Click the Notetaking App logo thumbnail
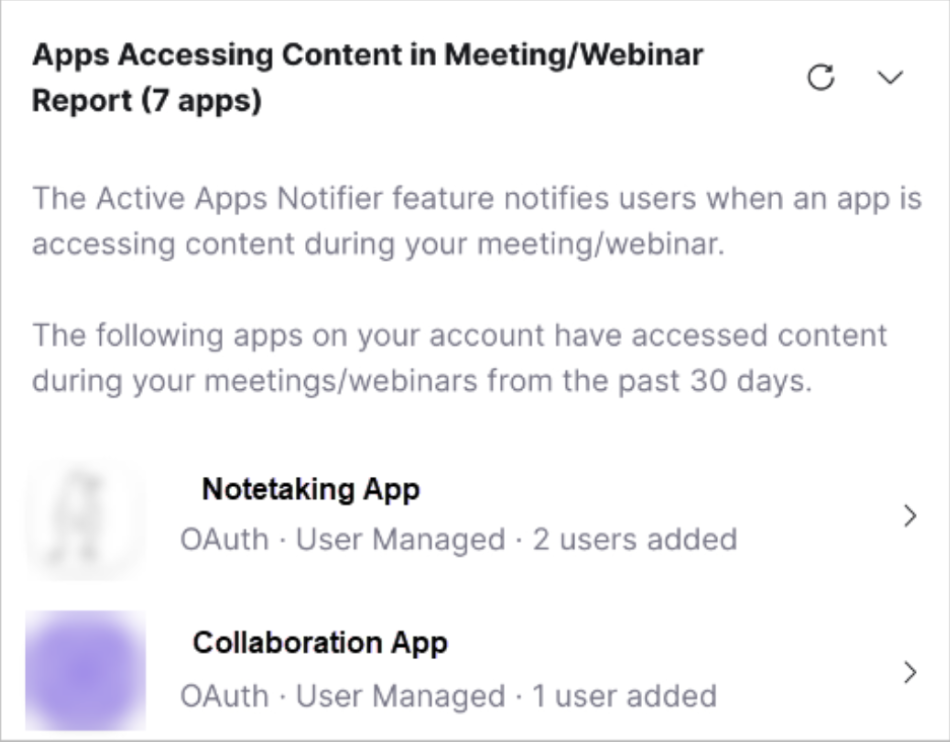Image resolution: width=950 pixels, height=742 pixels. pos(85,521)
